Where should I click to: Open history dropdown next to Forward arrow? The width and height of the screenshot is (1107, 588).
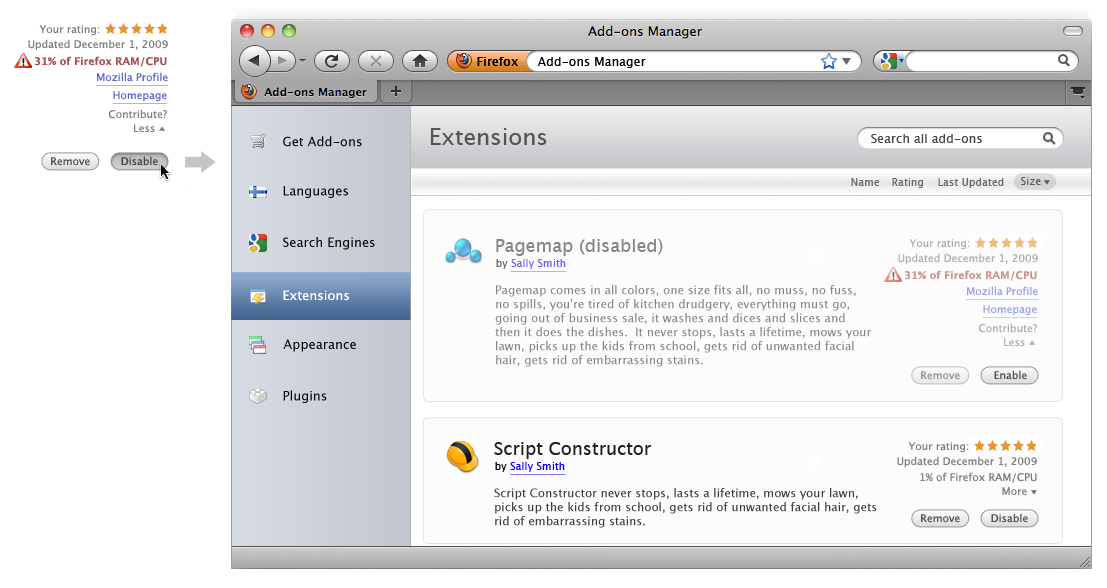click(302, 61)
